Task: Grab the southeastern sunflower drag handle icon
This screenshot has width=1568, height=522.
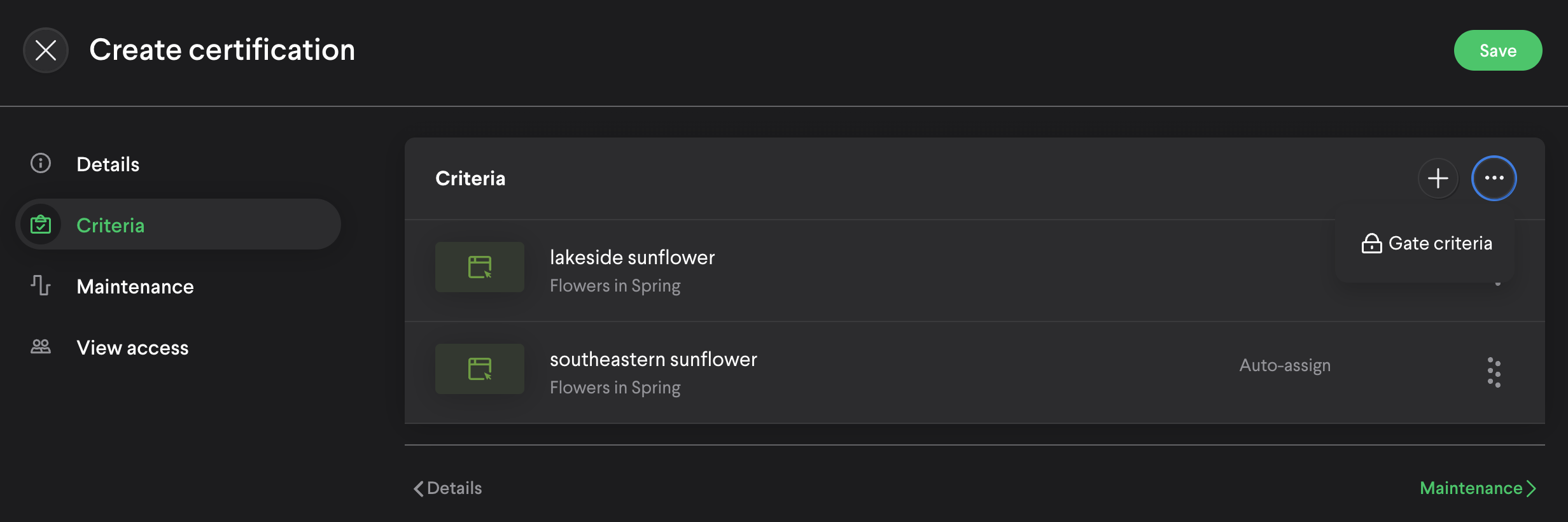Action: tap(1494, 372)
